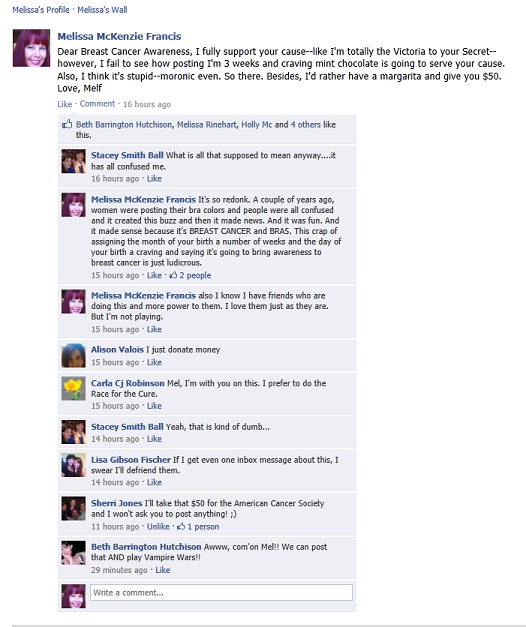This screenshot has height=627, width=526.
Task: Click Carla Cj Robinson's yellow flower avatar
Action: [x=74, y=388]
